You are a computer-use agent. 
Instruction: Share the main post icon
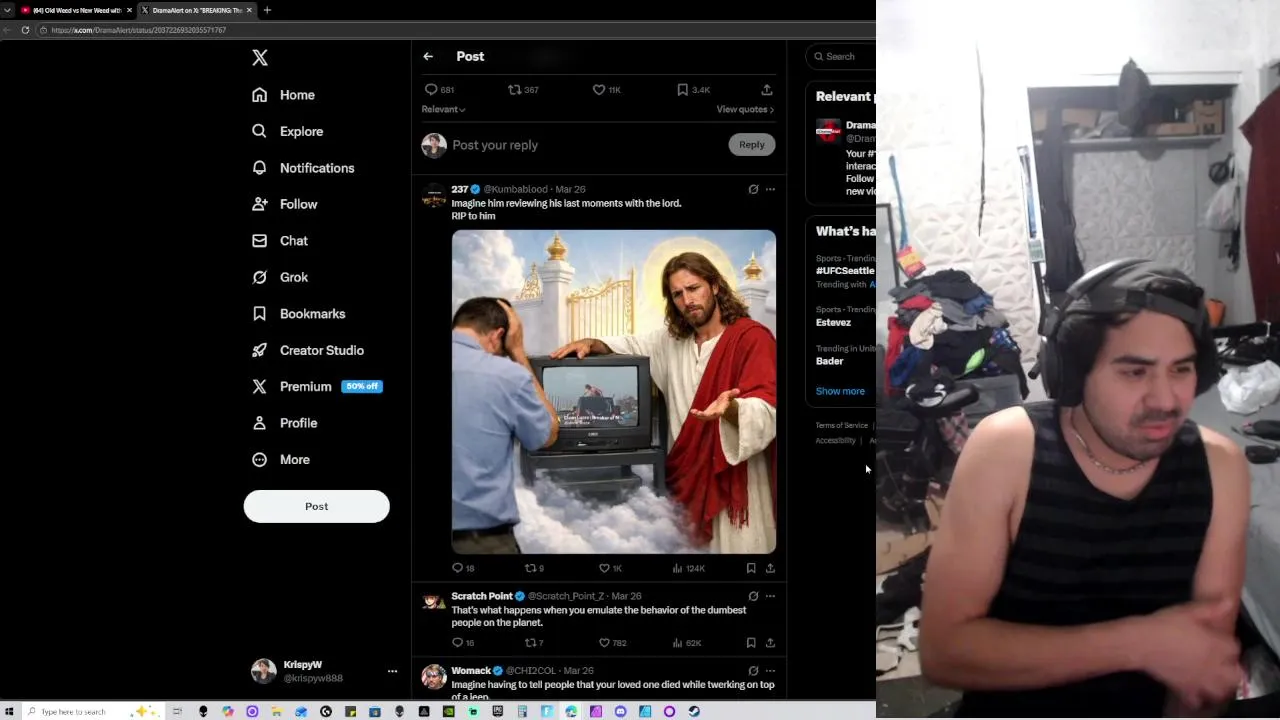767,90
